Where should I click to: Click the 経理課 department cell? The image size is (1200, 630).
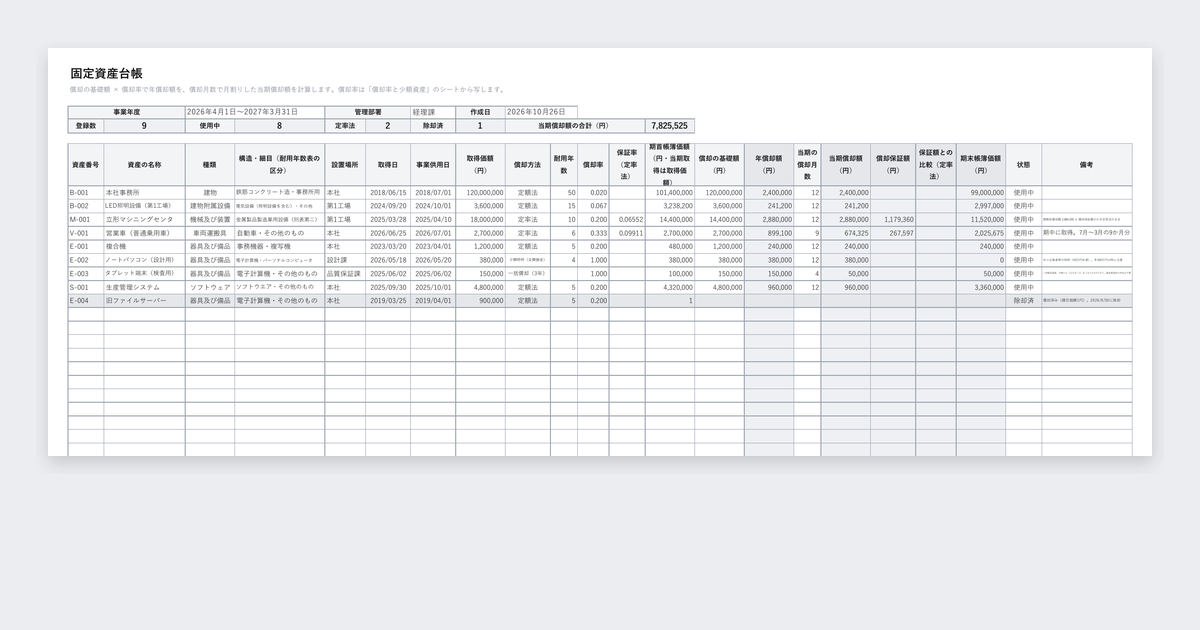433,112
